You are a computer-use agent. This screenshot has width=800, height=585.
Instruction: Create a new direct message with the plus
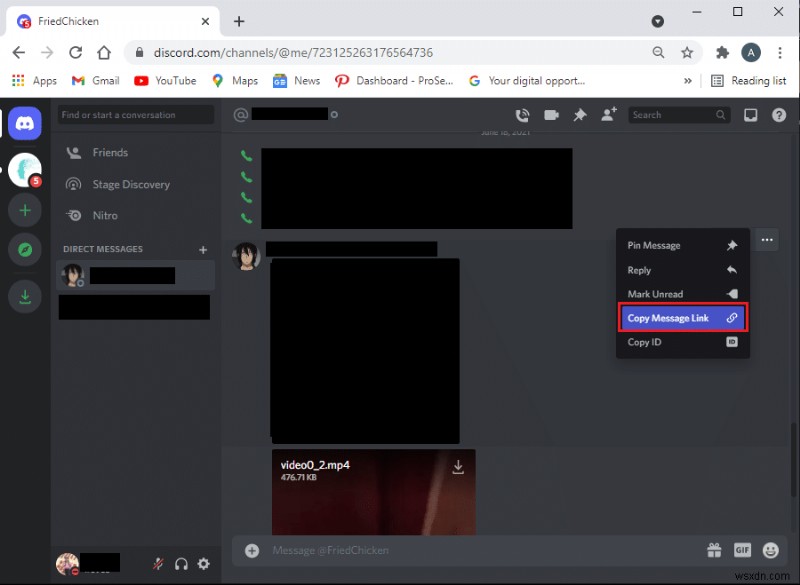(203, 249)
